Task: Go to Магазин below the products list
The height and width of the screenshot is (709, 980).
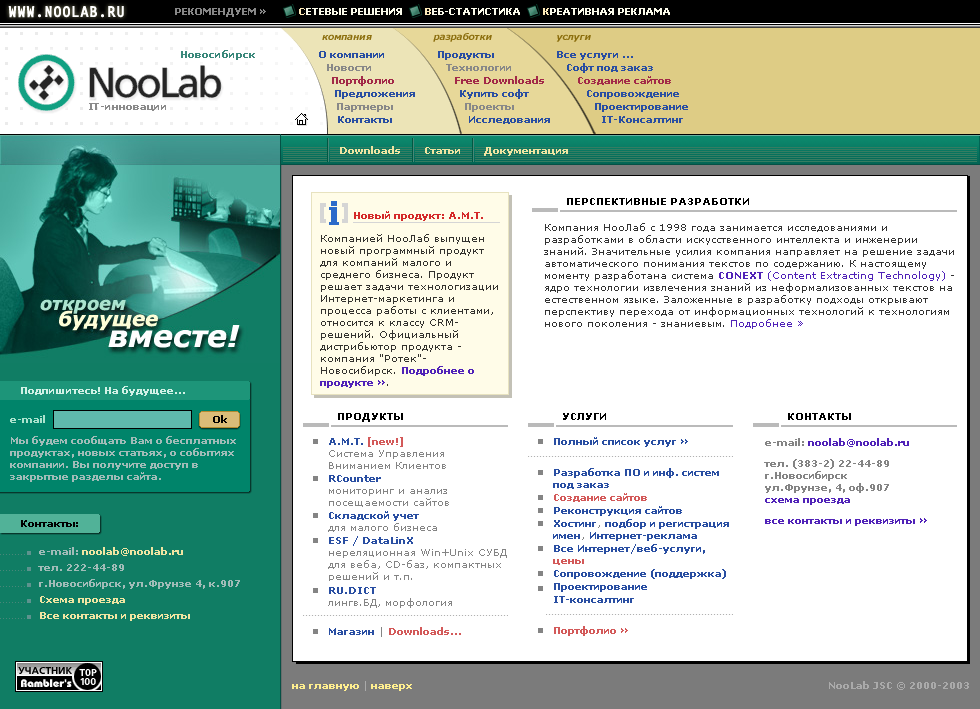Action: point(351,631)
